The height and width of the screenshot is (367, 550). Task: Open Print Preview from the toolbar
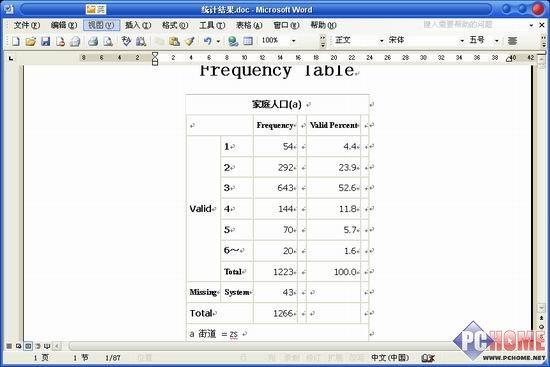tap(108, 41)
